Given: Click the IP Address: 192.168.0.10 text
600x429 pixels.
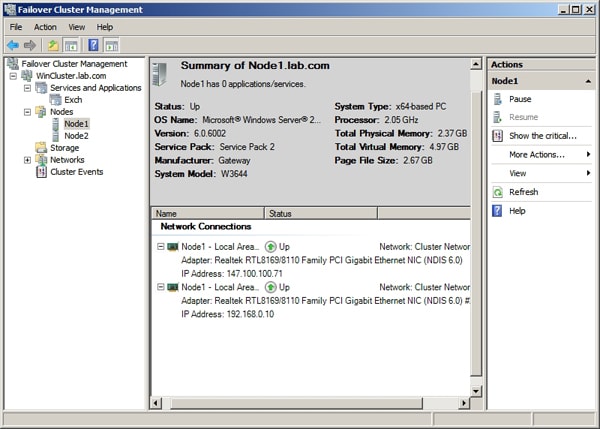Looking at the screenshot, I should [227, 314].
